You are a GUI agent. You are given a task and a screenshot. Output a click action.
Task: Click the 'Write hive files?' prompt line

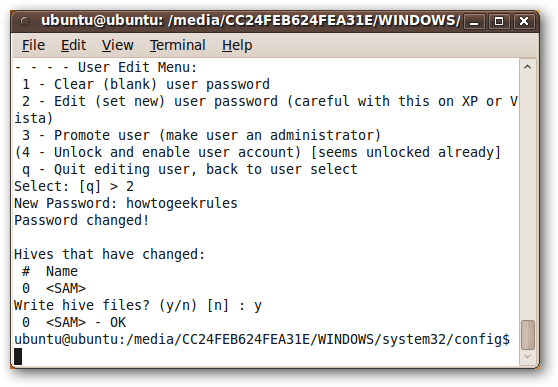tap(138, 305)
